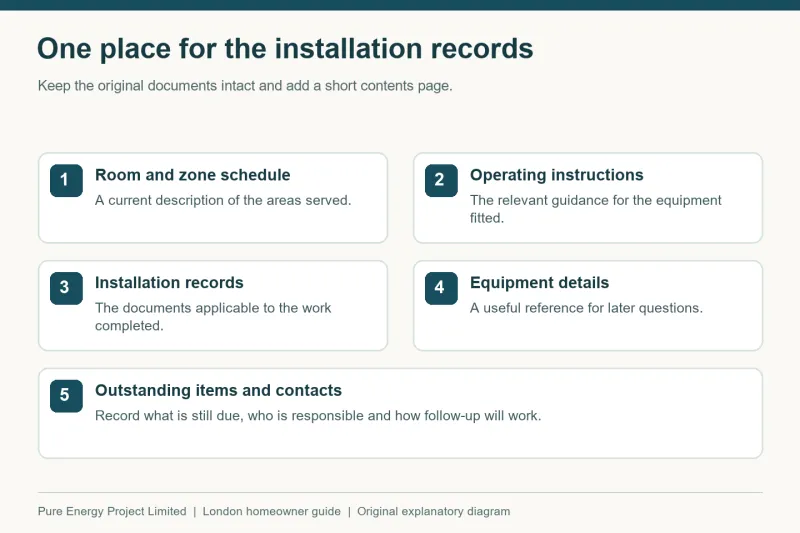Click the subtitle 'Keep the original documents intact'
The height and width of the screenshot is (533, 800).
[245, 86]
